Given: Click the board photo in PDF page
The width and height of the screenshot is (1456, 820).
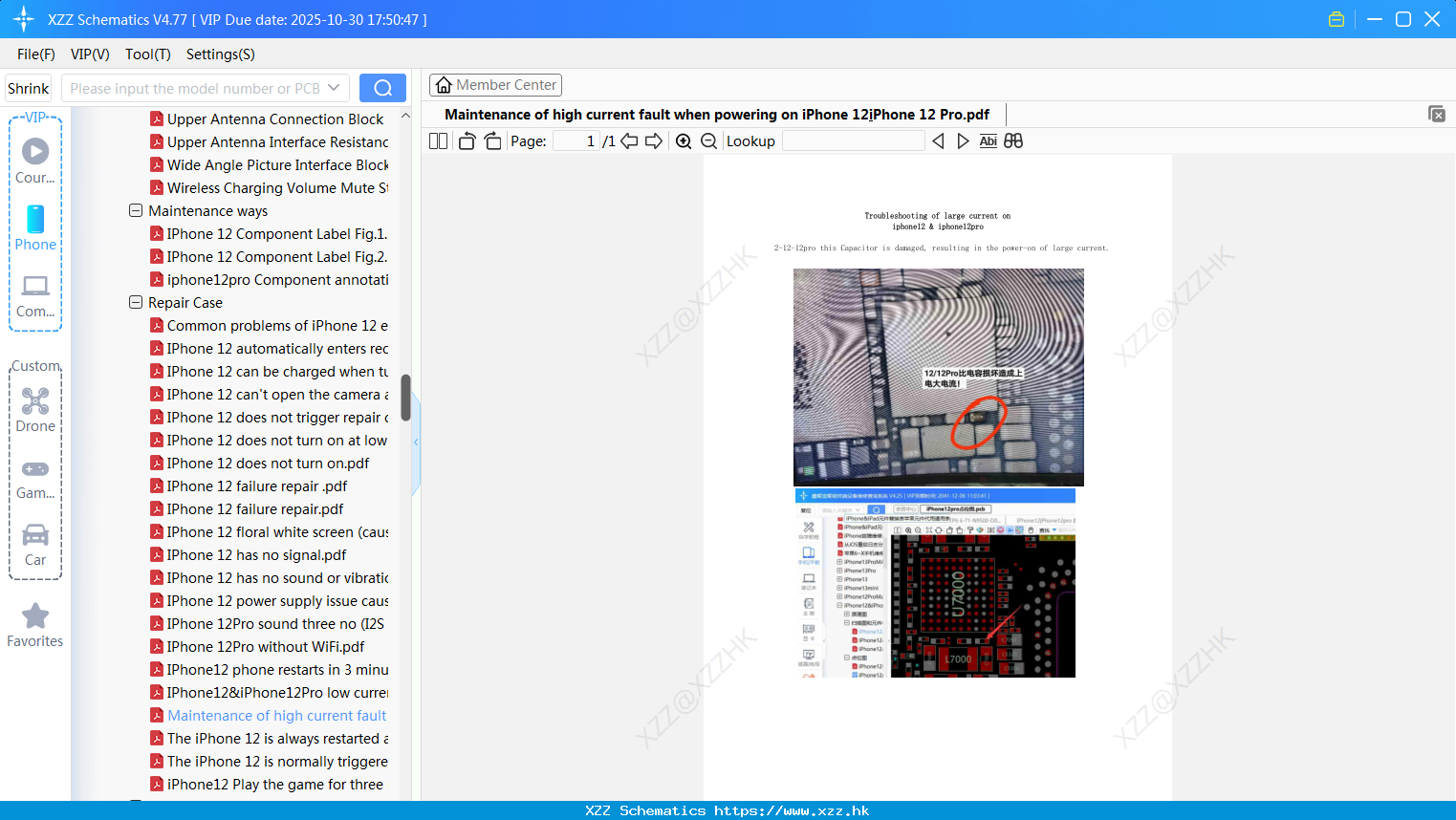Looking at the screenshot, I should pyautogui.click(x=938, y=378).
